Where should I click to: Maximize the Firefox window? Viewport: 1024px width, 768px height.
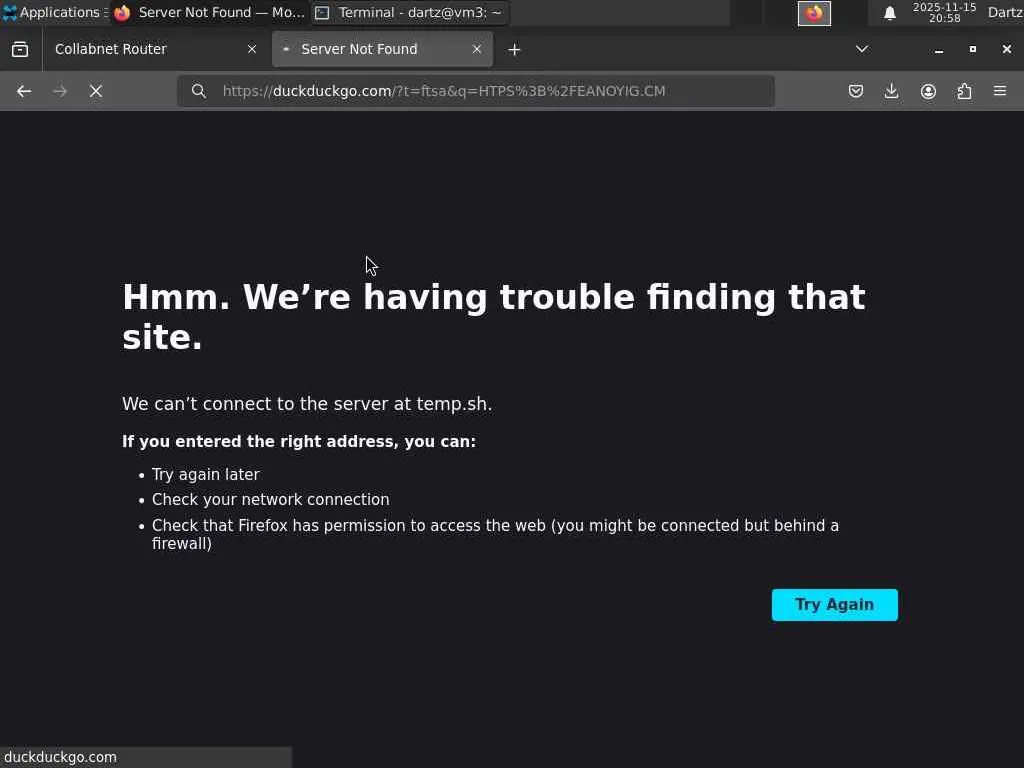973,49
